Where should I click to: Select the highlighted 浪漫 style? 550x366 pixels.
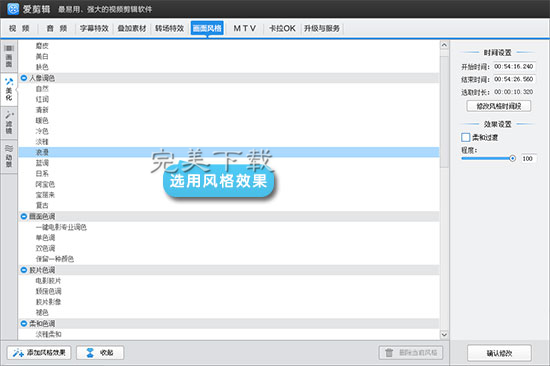[x=229, y=152]
